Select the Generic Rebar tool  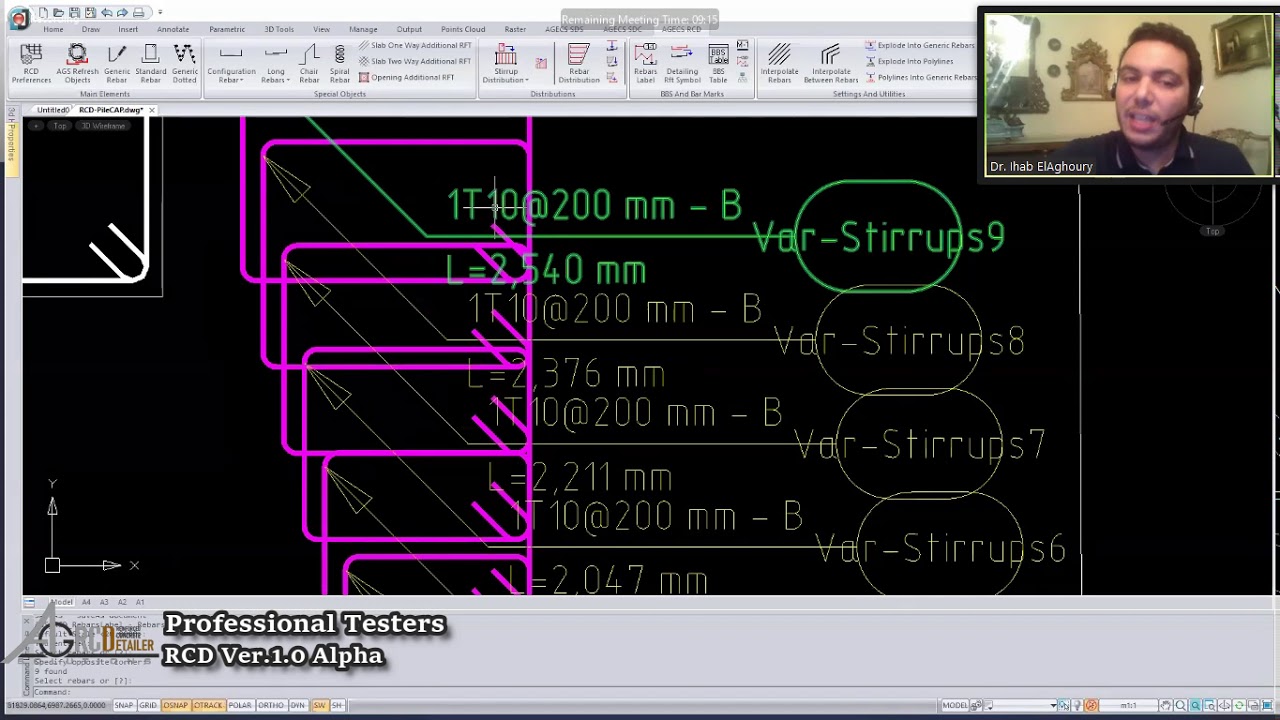[x=116, y=62]
